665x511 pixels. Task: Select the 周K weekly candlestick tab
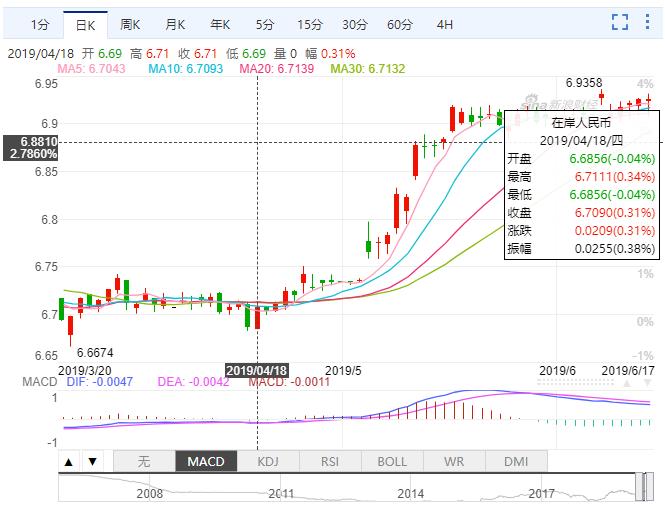pyautogui.click(x=130, y=23)
